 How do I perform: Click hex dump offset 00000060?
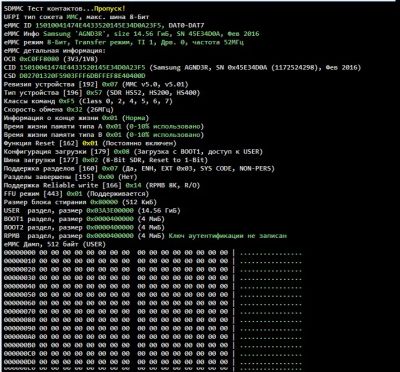[19, 303]
